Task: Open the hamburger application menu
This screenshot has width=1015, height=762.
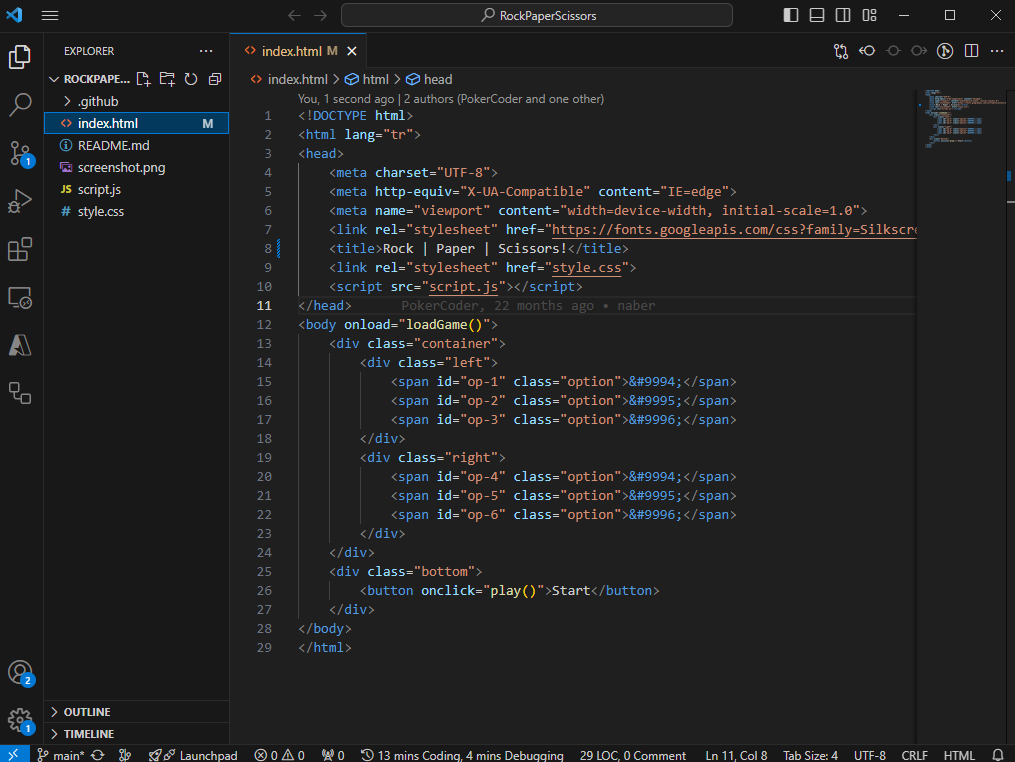Action: point(50,16)
